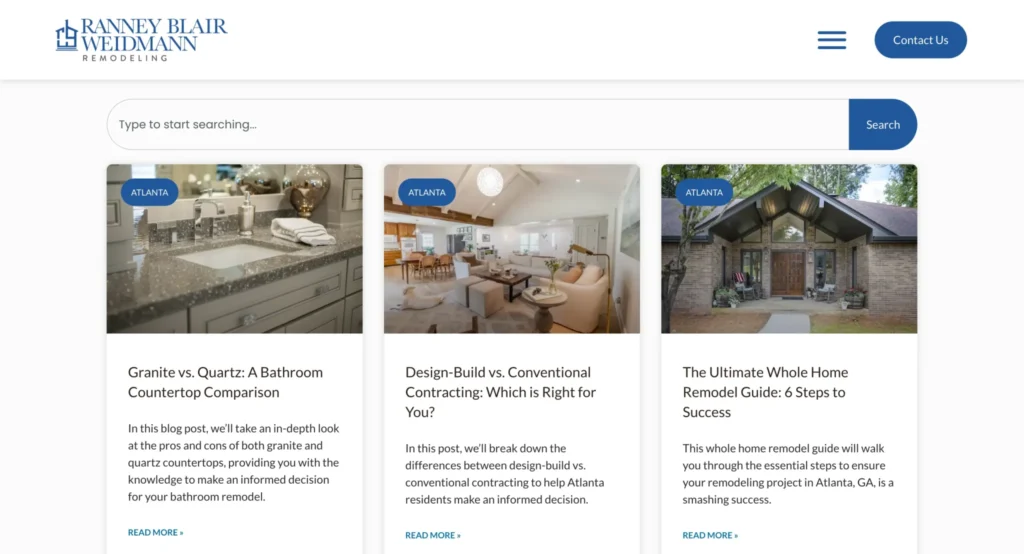Click the whole home remodel excerpt text
Viewport: 1024px width, 554px height.
coord(787,474)
